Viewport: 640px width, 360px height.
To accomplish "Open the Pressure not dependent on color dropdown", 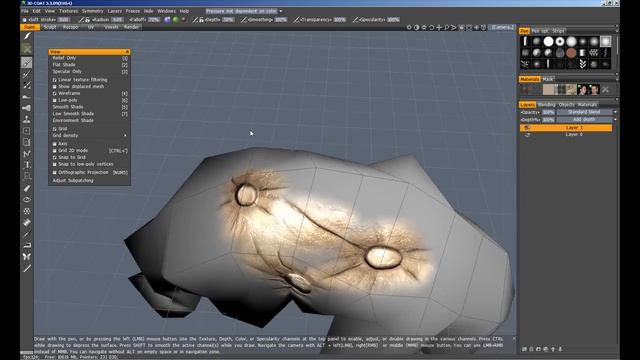I will point(244,11).
